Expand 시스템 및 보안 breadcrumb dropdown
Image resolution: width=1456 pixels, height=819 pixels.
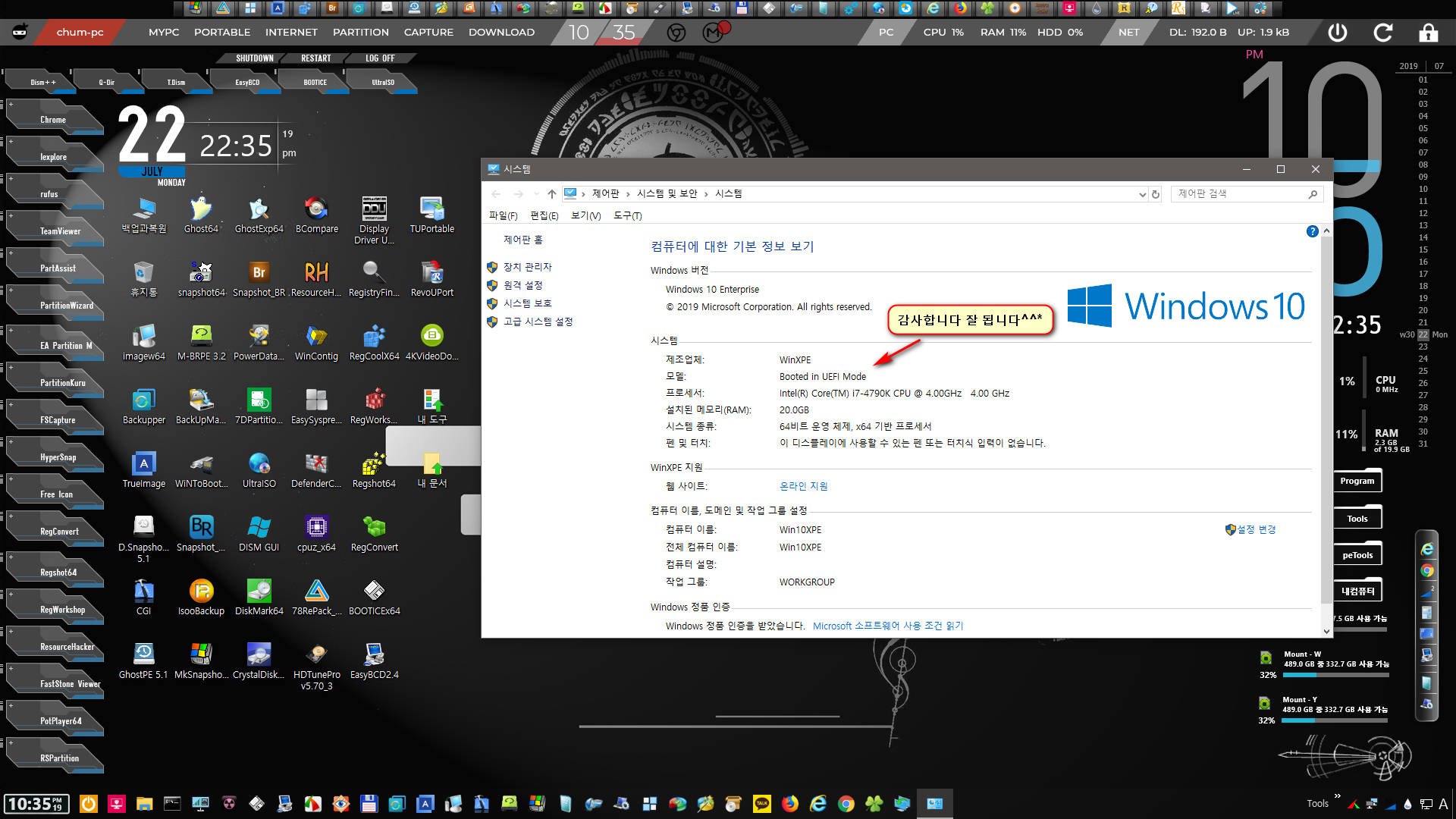coord(705,193)
